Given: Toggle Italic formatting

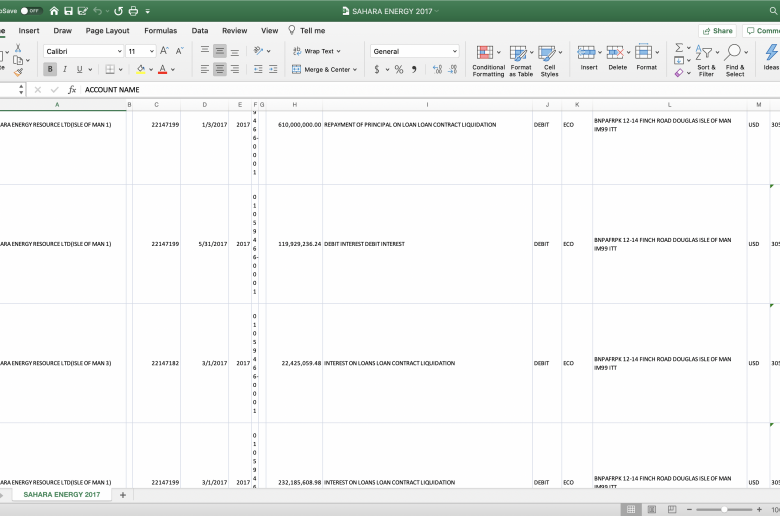Looking at the screenshot, I should coord(65,69).
